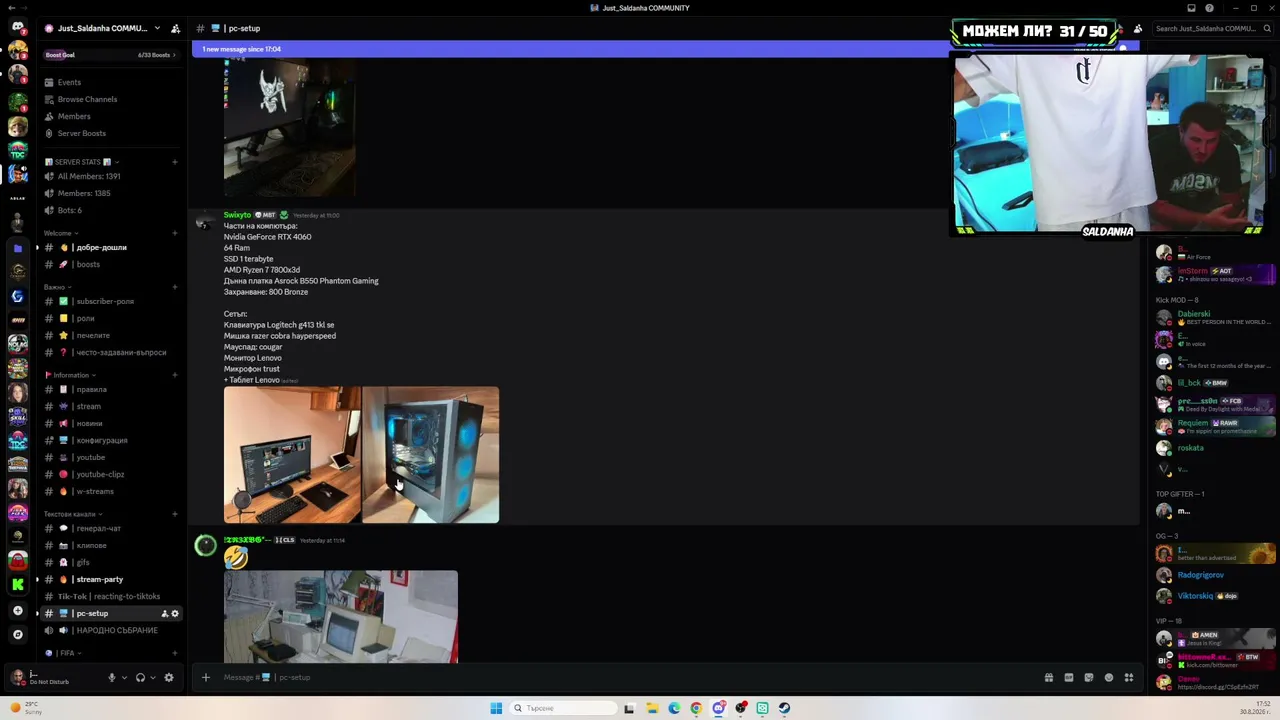Collapse the Текстови канали category

(72, 514)
